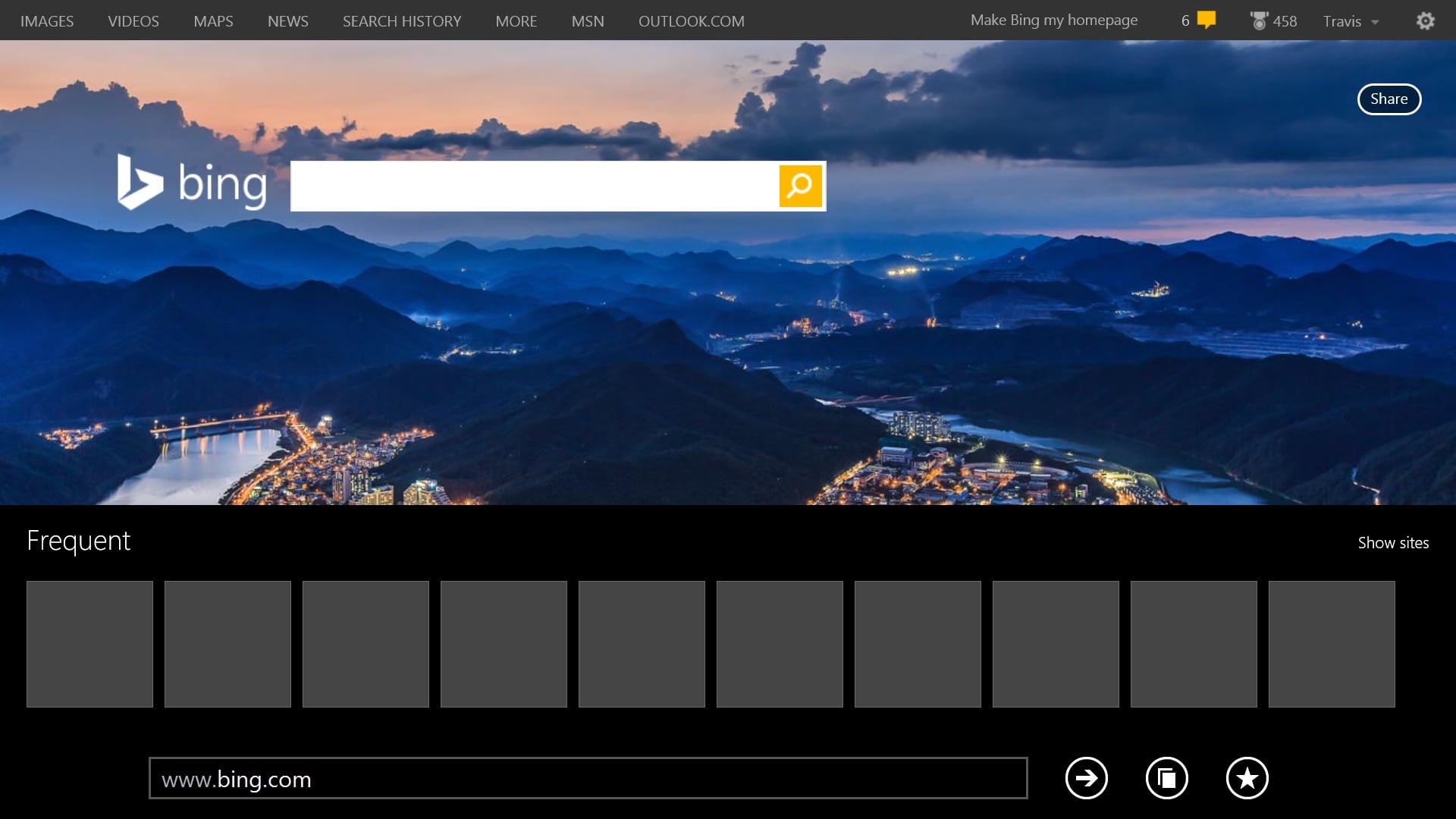Go to the NEWS section
1456x819 pixels.
pyautogui.click(x=287, y=20)
